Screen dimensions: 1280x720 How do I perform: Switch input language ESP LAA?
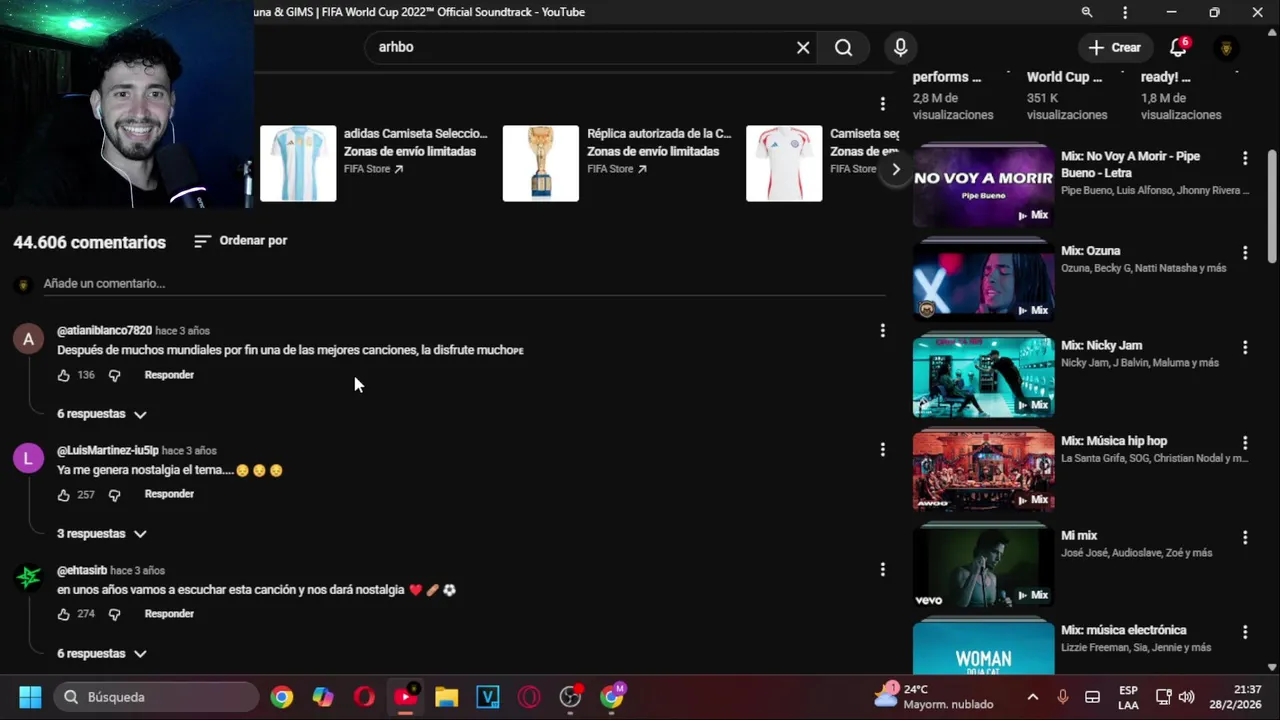click(1128, 697)
